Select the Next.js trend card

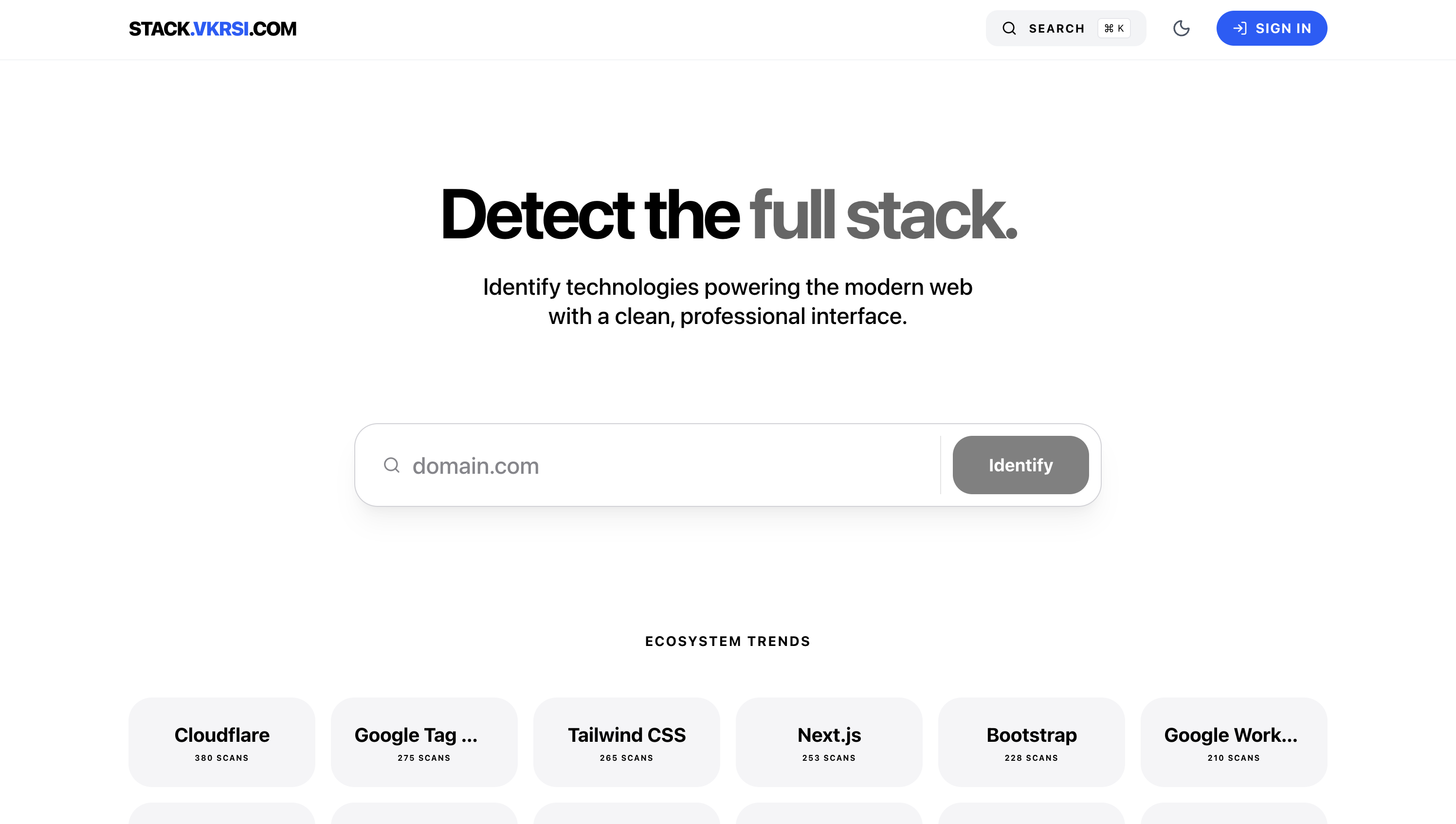coord(829,741)
